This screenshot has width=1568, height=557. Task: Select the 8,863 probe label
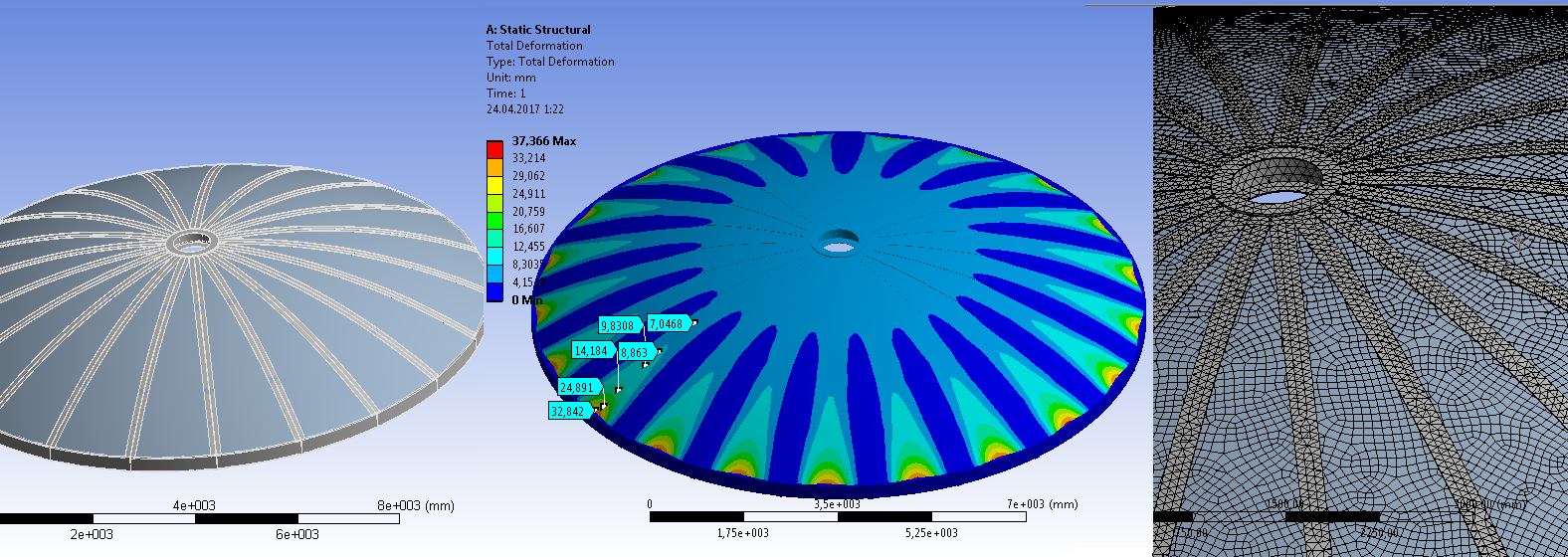tap(637, 352)
